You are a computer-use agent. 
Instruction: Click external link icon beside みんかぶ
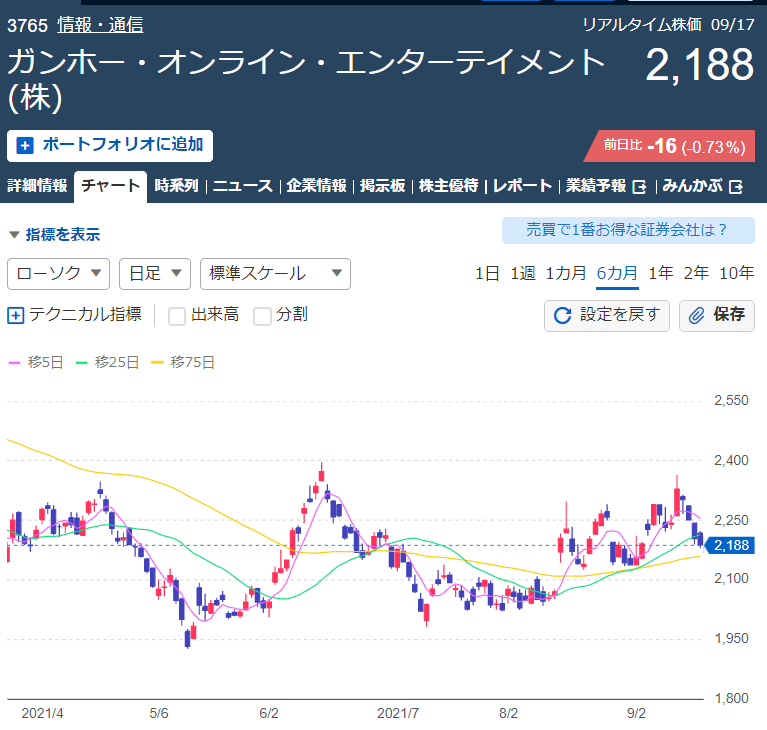[736, 187]
